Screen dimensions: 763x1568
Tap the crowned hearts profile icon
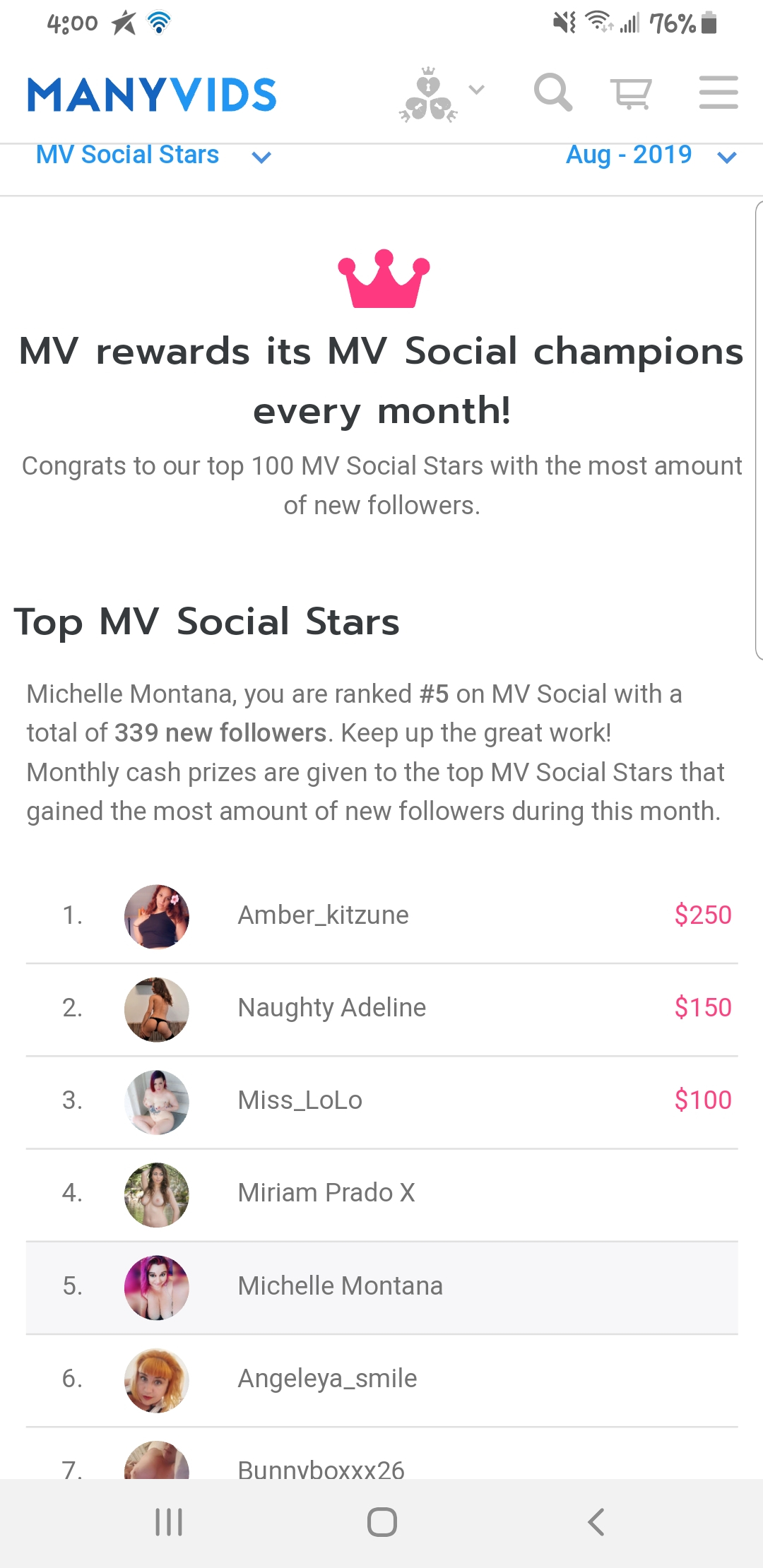coord(428,95)
